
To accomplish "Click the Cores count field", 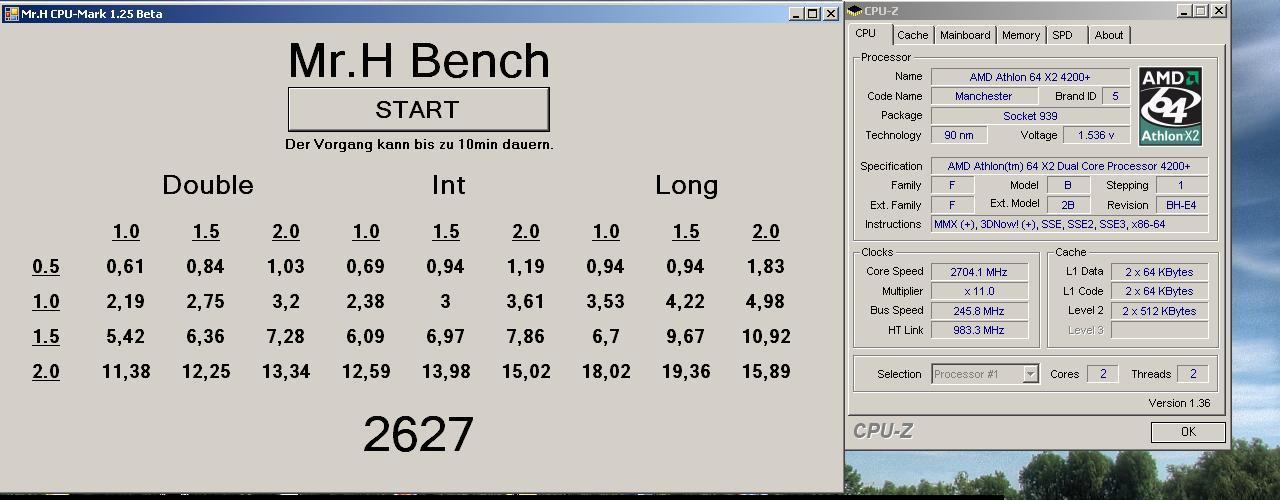I will [1103, 374].
